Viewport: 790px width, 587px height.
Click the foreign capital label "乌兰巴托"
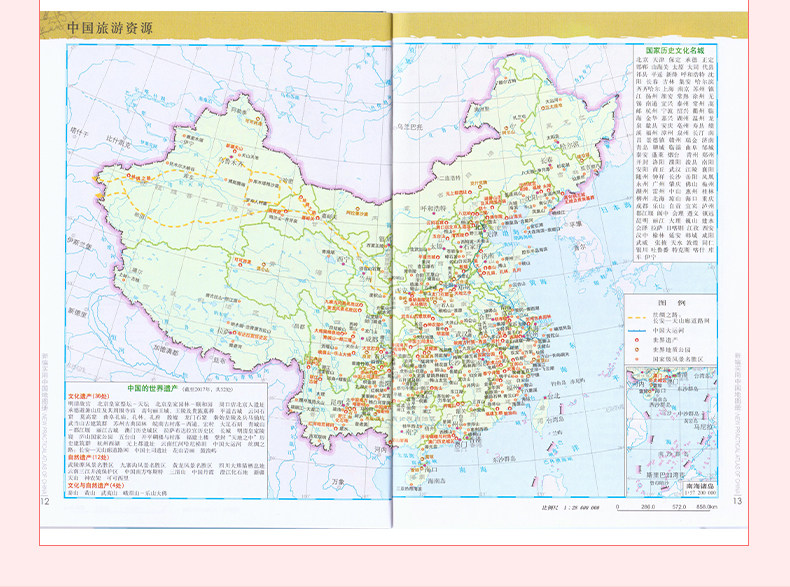tap(410, 127)
